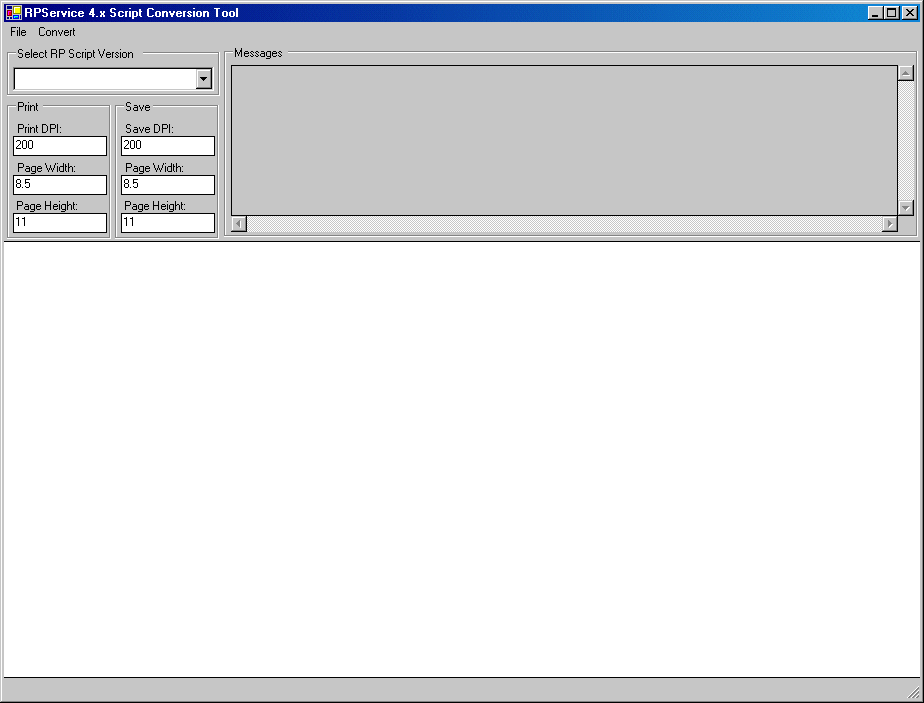The image size is (924, 703).
Task: Click Messages scrollbar up arrow
Action: point(906,73)
